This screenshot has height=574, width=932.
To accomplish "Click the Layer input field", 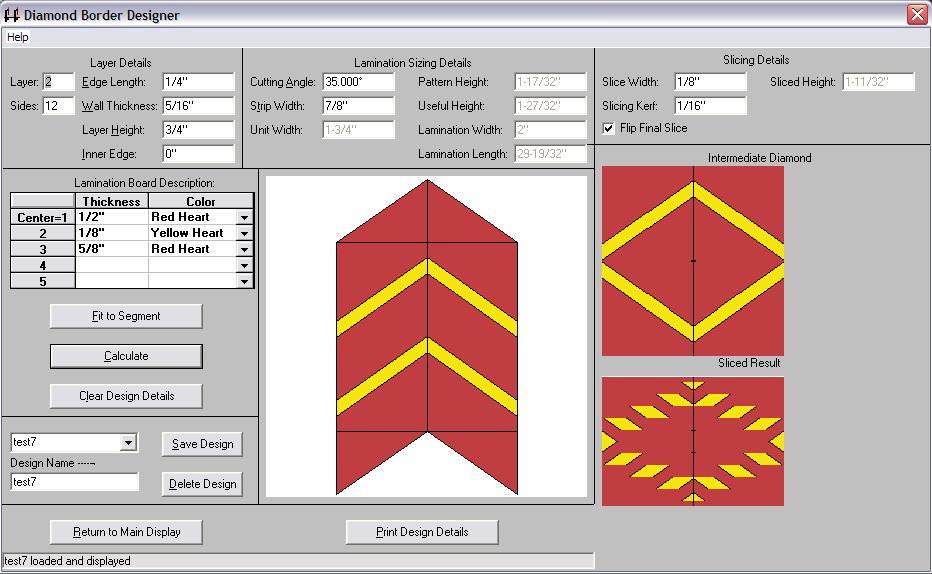I will click(58, 82).
